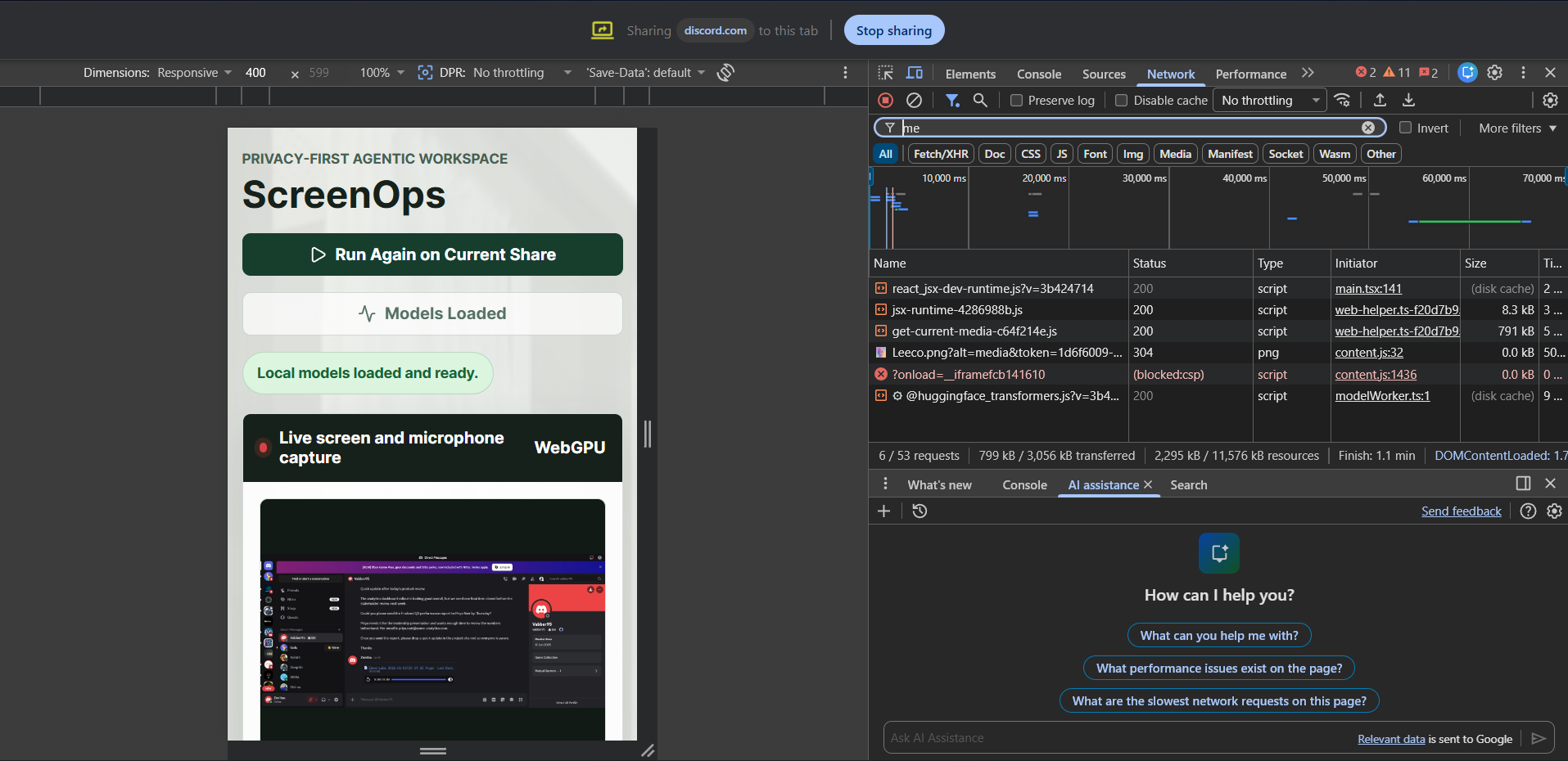Clear the network log
The height and width of the screenshot is (761, 1568).
914,100
